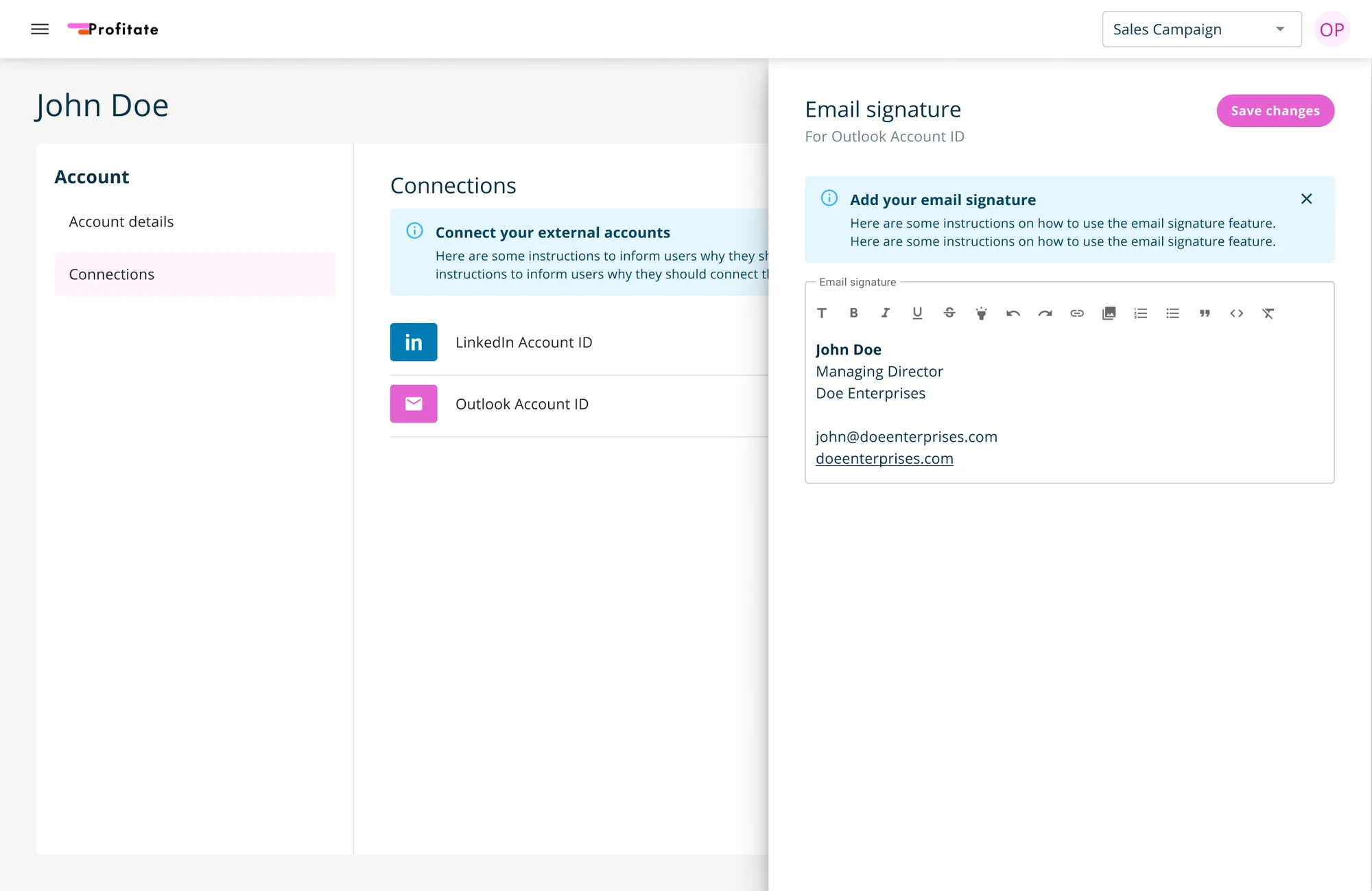The width and height of the screenshot is (1372, 891).
Task: Clear text formatting in signature
Action: [x=1268, y=313]
